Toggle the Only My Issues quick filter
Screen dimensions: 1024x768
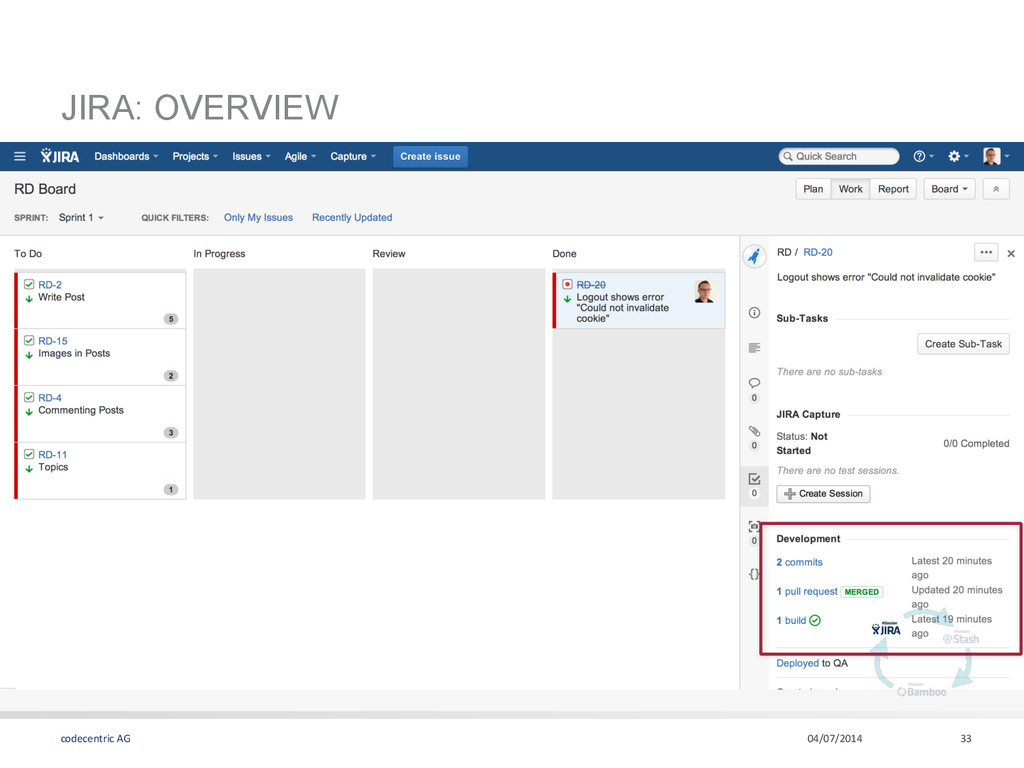coord(258,217)
